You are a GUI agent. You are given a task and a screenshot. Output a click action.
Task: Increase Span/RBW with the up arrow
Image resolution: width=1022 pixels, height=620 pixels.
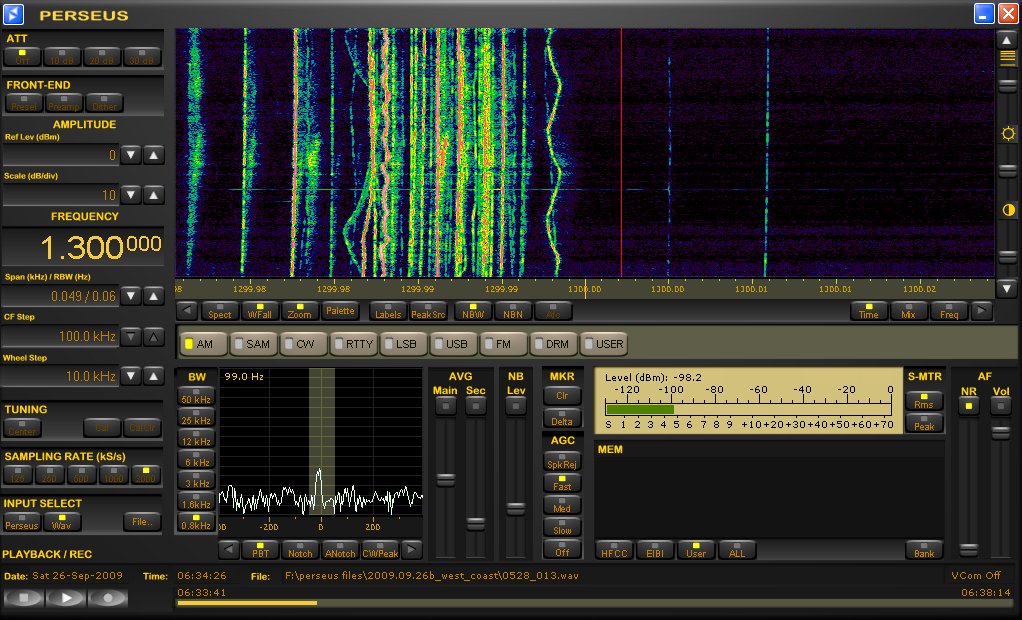pyautogui.click(x=153, y=296)
